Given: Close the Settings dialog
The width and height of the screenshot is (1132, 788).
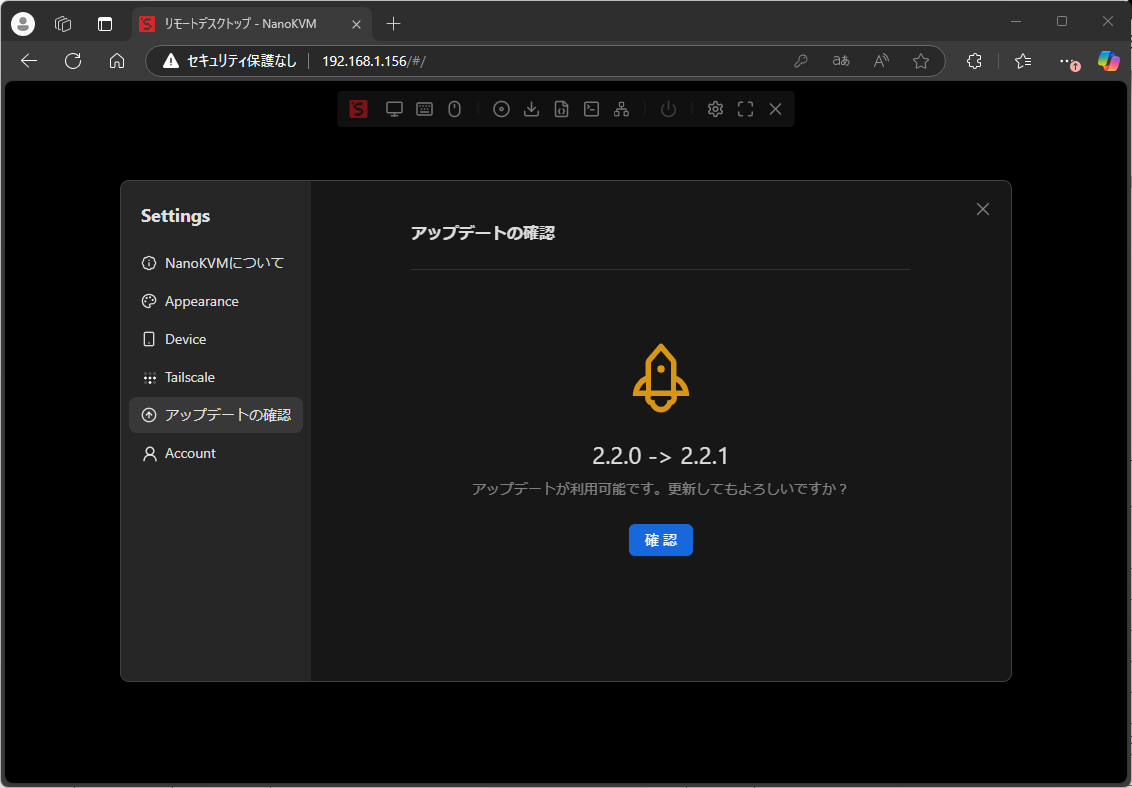Looking at the screenshot, I should point(983,209).
